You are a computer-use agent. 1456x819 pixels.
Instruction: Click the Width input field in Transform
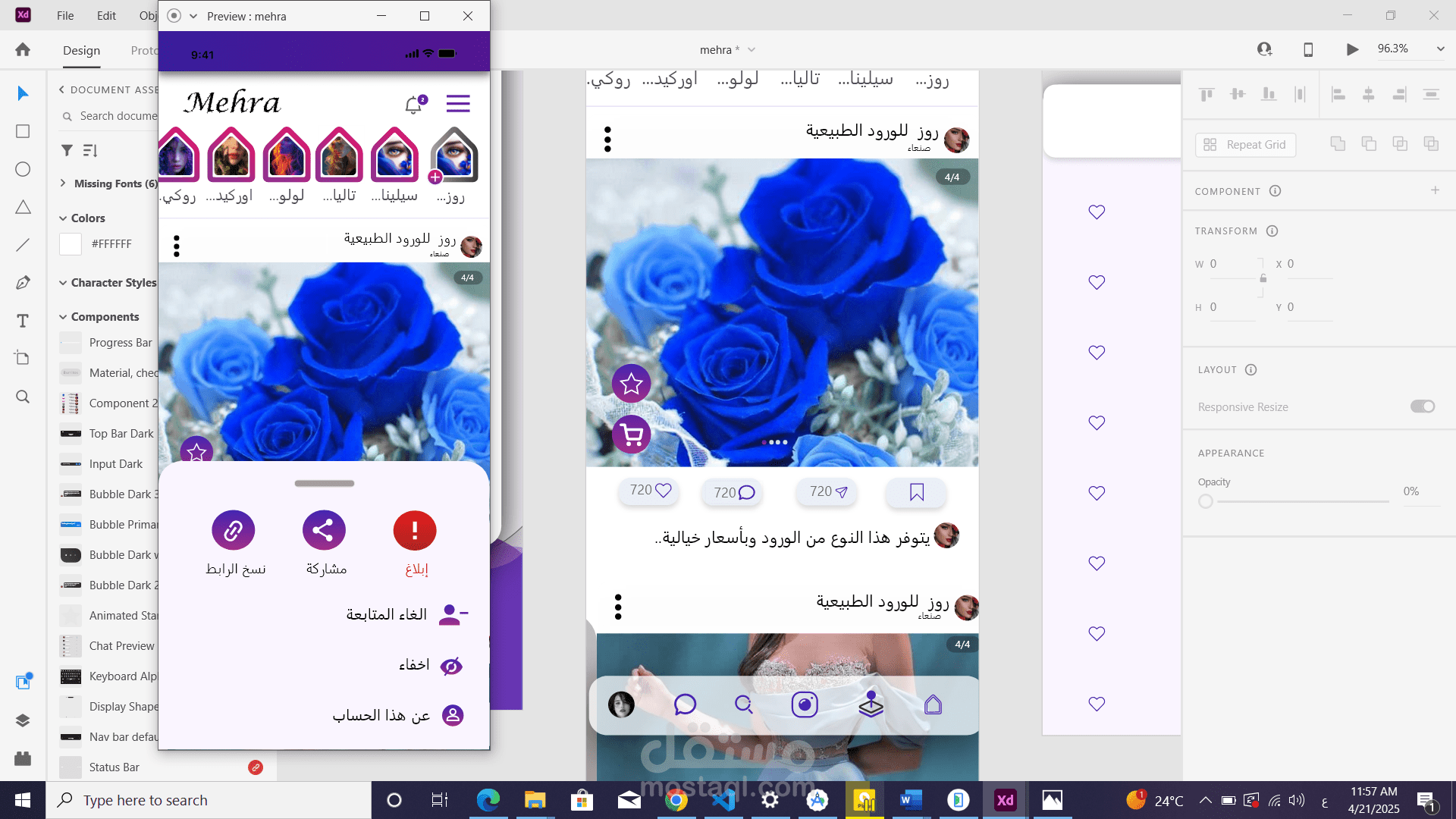[x=1233, y=264]
